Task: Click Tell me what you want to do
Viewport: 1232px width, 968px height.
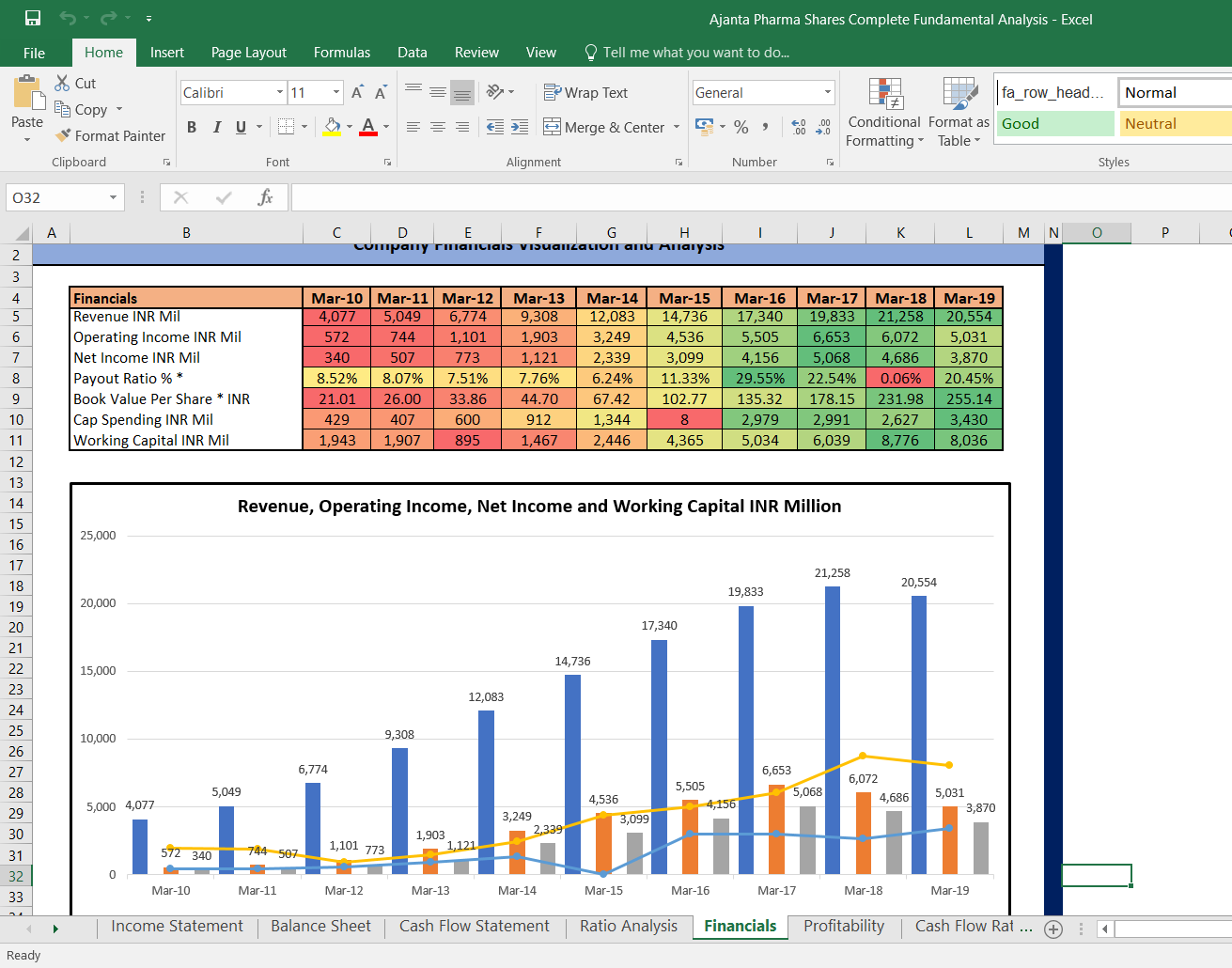Action: pyautogui.click(x=686, y=53)
